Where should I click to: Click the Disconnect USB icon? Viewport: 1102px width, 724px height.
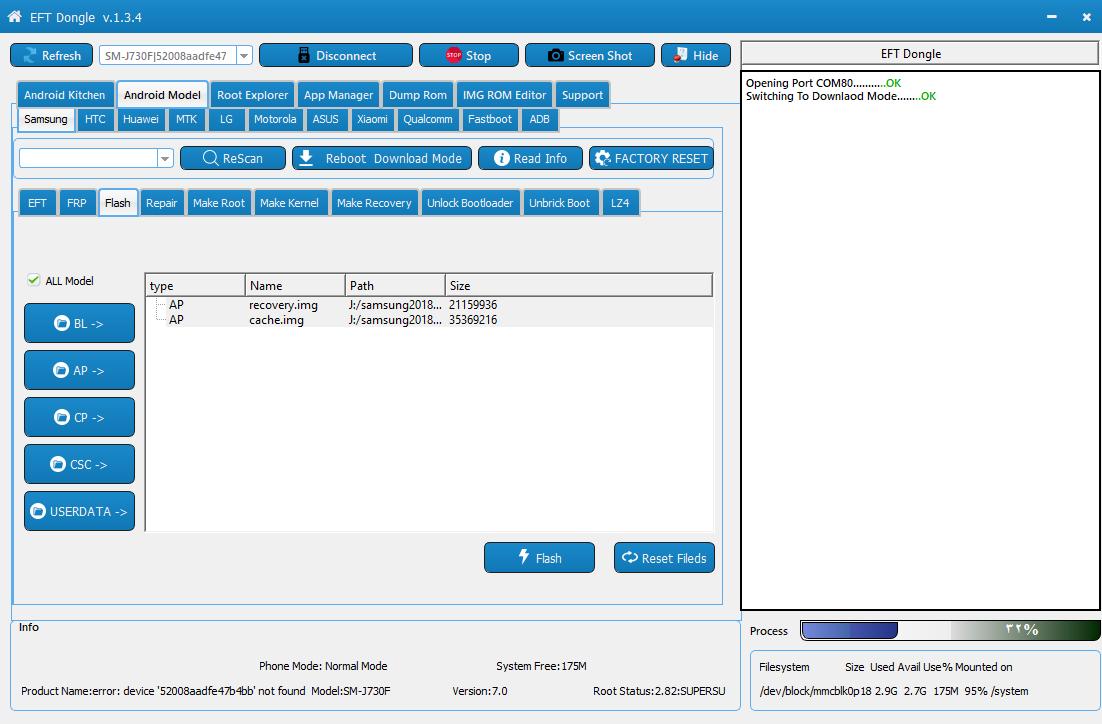click(304, 56)
